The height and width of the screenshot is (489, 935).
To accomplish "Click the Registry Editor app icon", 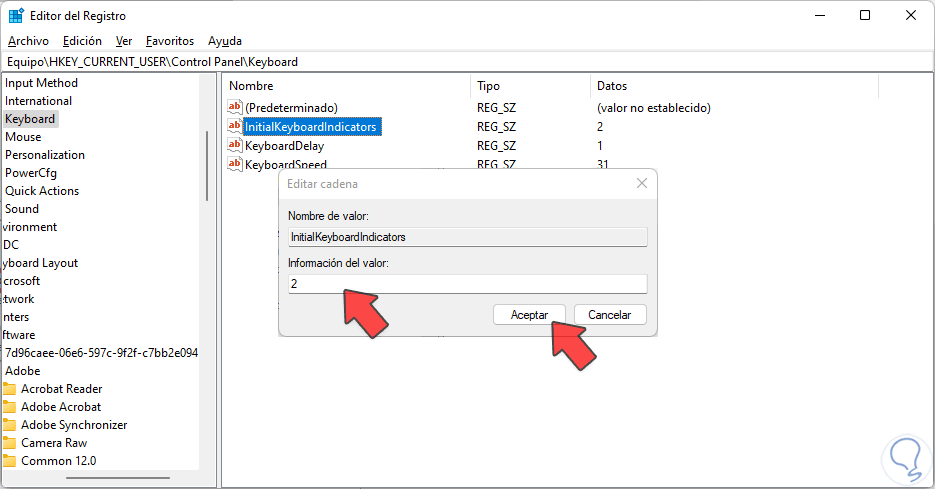I will pos(16,16).
